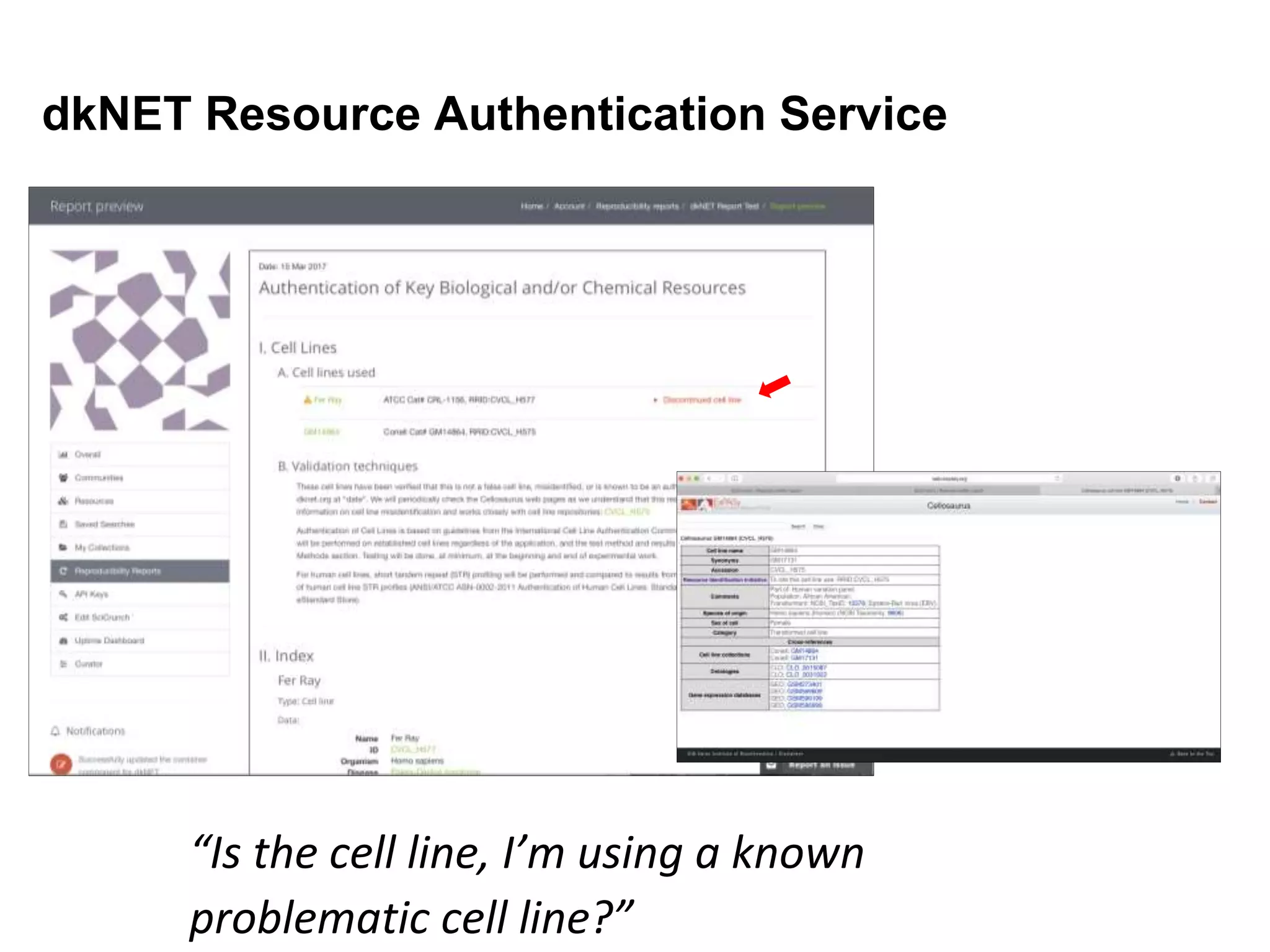Click the Account breadcrumb link
The image size is (1270, 952).
[x=569, y=206]
